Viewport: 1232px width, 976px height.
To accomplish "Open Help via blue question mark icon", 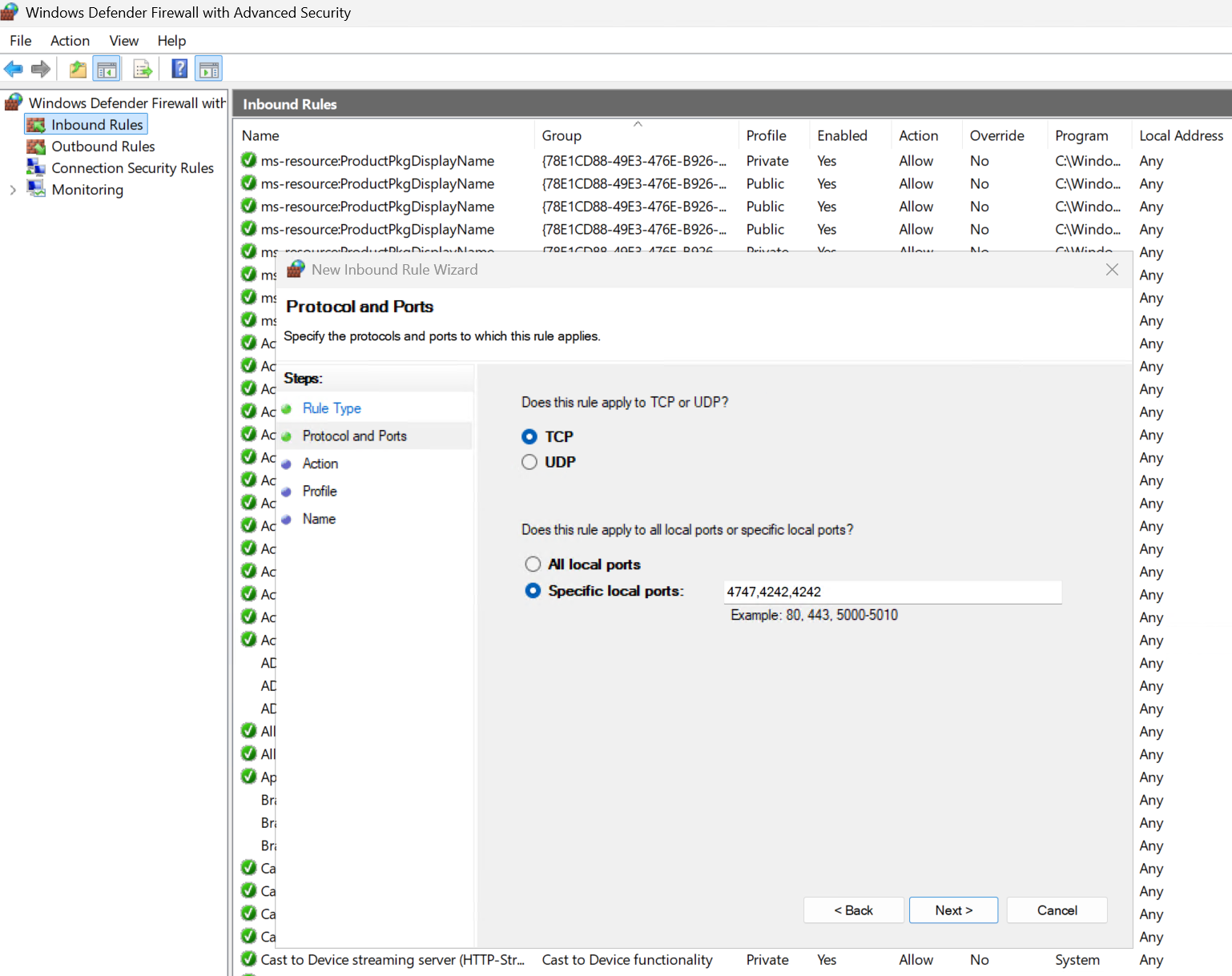I will [180, 70].
